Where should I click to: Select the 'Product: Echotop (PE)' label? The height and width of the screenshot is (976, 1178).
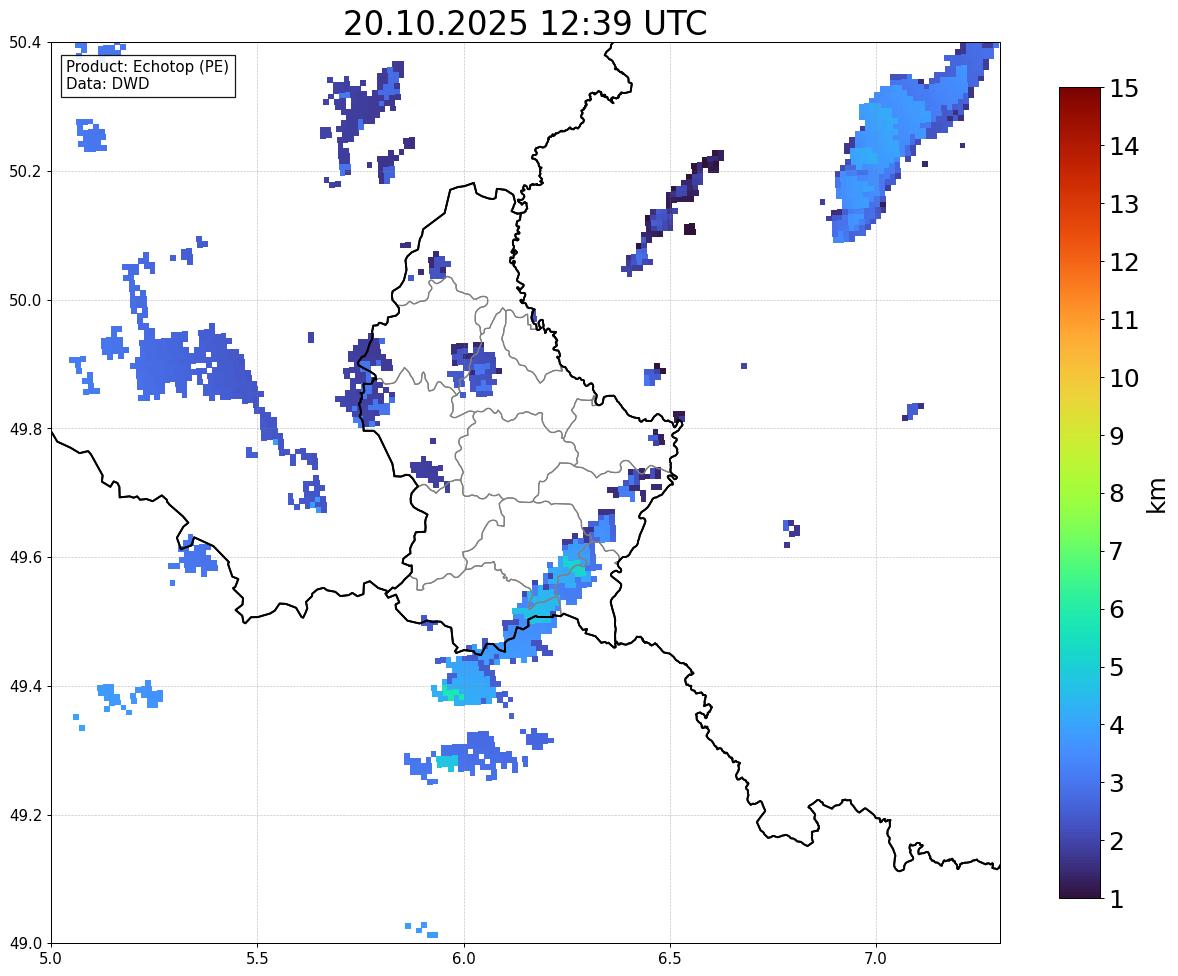coord(147,67)
